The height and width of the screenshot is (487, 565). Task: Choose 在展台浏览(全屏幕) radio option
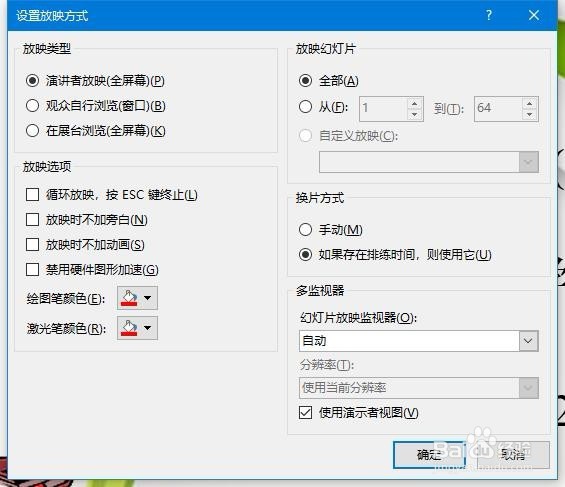[x=32, y=130]
